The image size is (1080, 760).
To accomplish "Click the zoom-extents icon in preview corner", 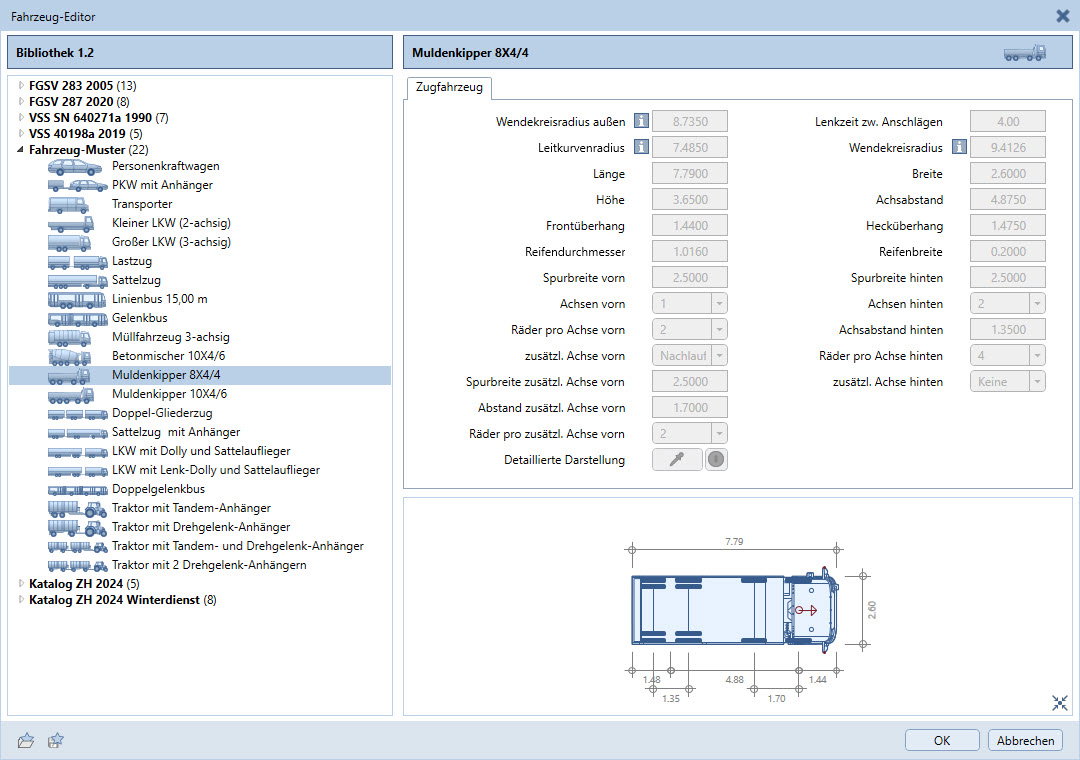I will [x=1060, y=703].
